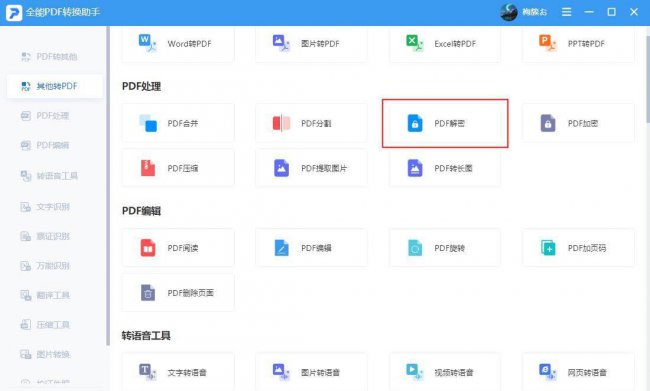Open the hamburger menu in title bar

point(566,12)
